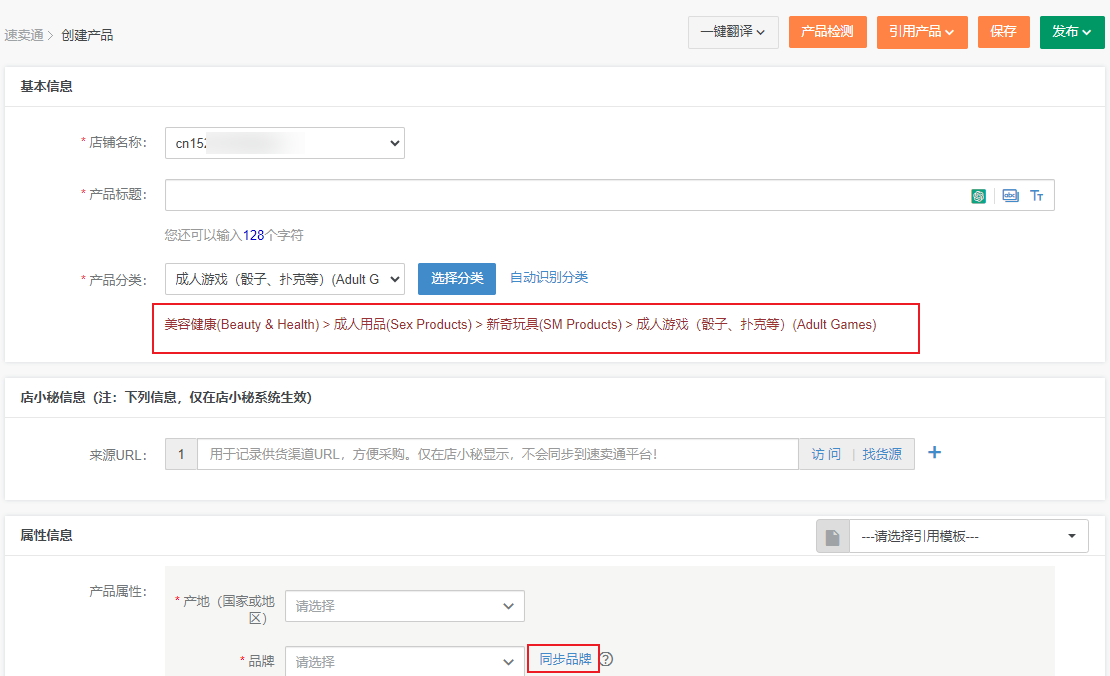Viewport: 1110px width, 676px height.
Task: Expand the 品牌 brand dropdown
Action: click(x=404, y=661)
